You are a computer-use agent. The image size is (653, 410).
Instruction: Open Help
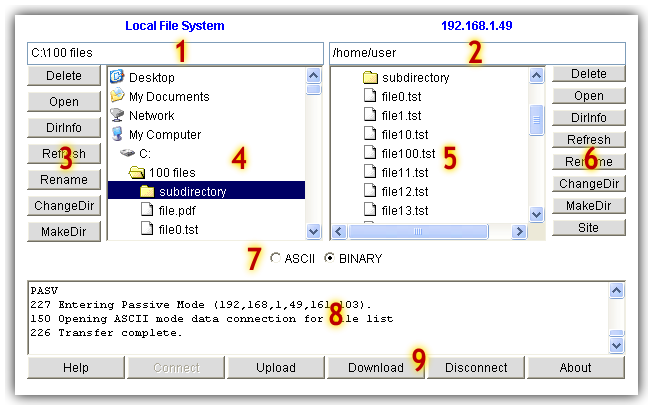point(76,368)
